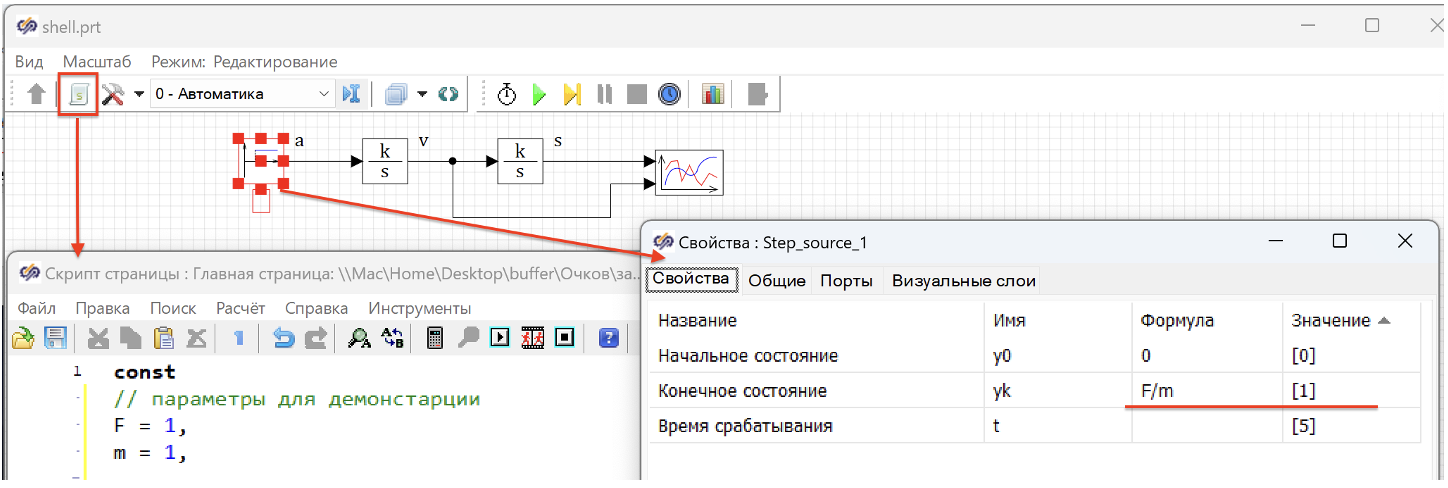1448x488 pixels.
Task: Click the teal angle brackets icon
Action: click(x=448, y=94)
